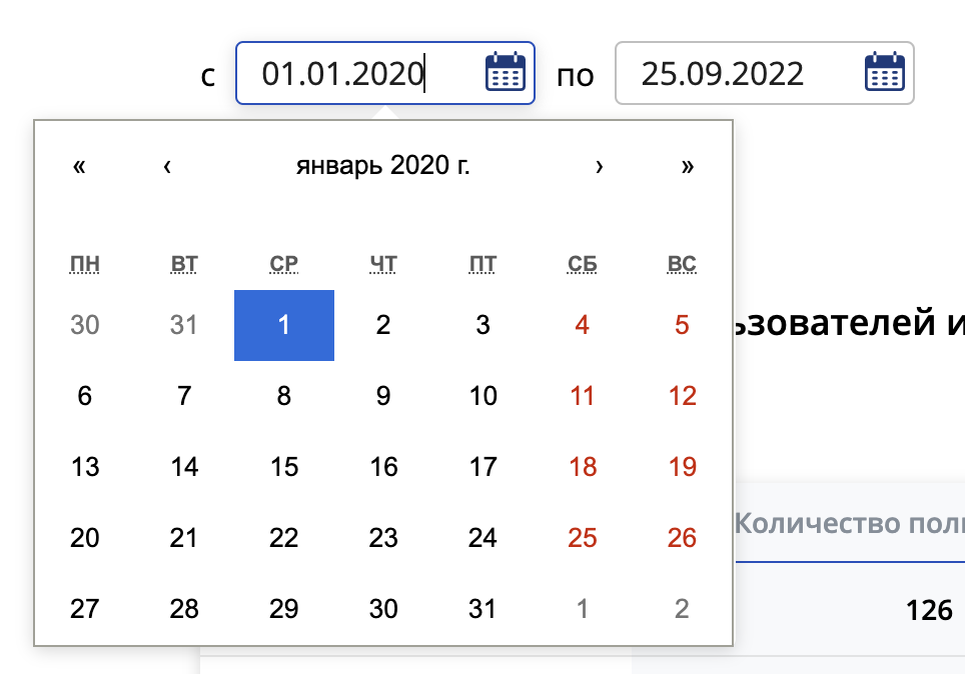The height and width of the screenshot is (674, 965).
Task: Go to previous month with the ‹ arrow
Action: 167,166
